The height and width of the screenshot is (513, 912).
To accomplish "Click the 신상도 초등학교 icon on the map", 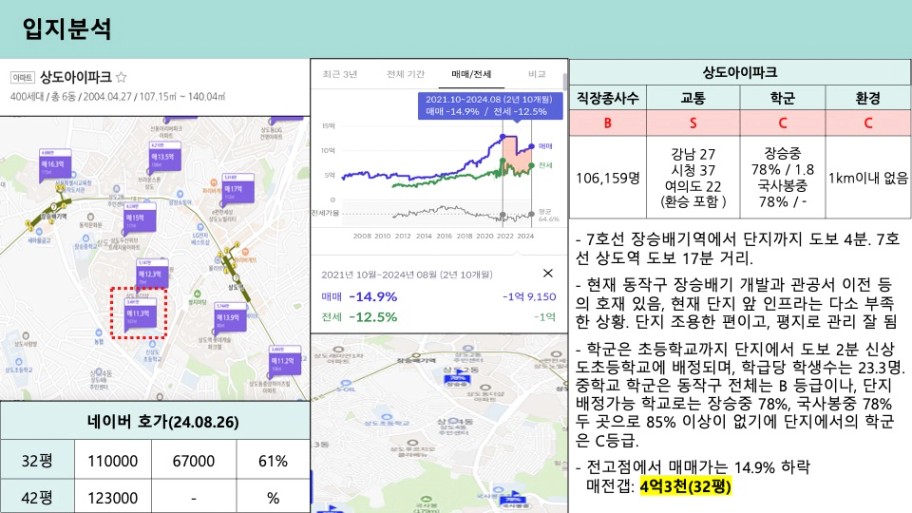I will (152, 345).
